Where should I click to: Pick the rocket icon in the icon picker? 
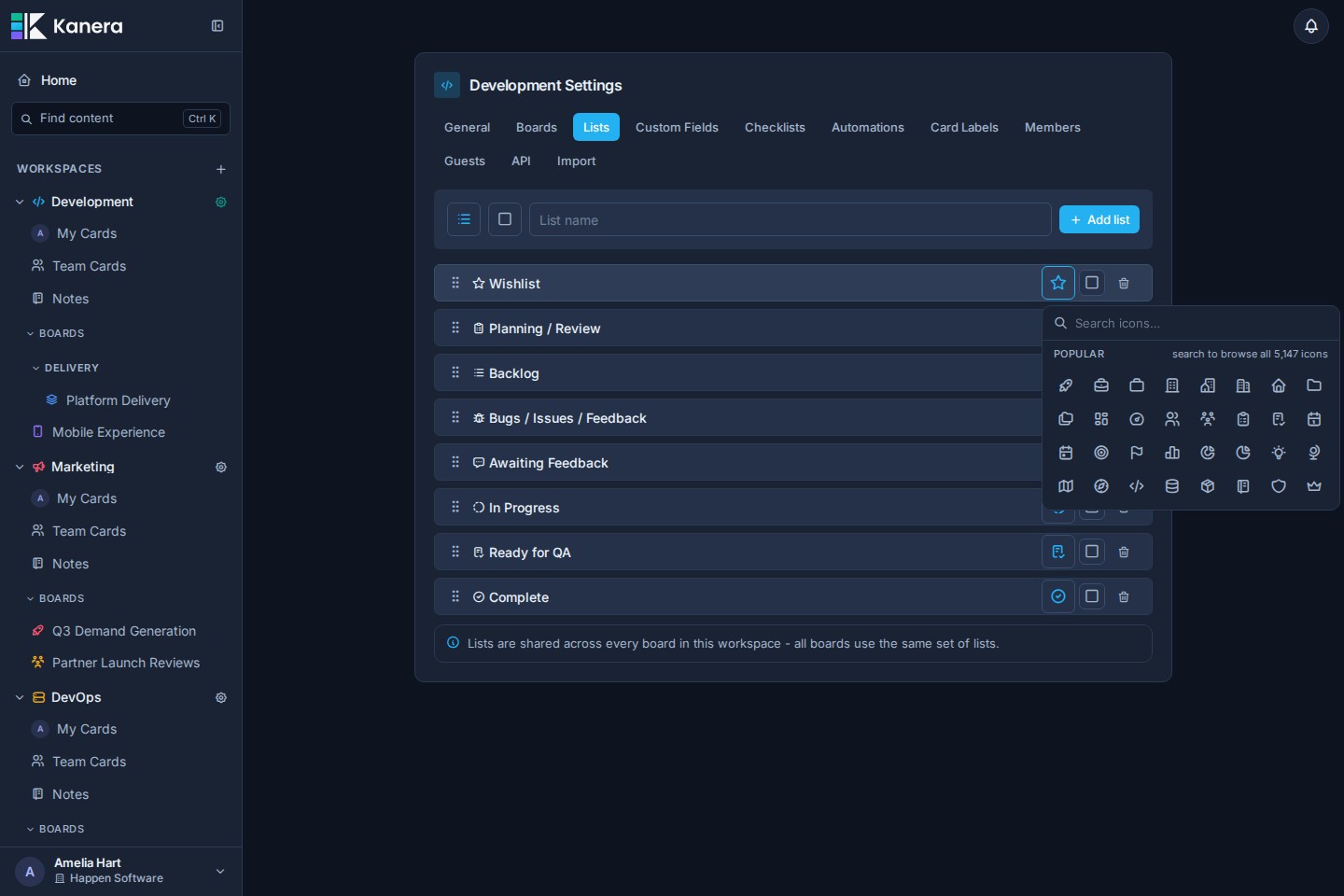[x=1066, y=385]
